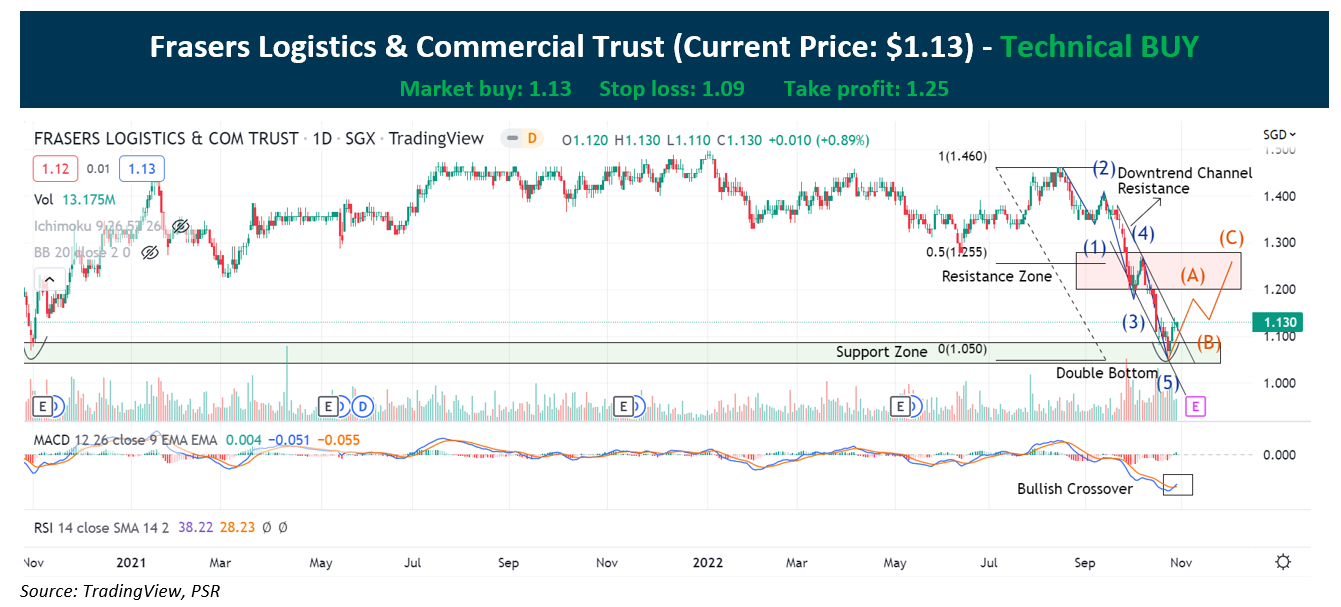This screenshot has height=607, width=1341.
Task: Open the May 2021 earnings E marker
Action: (327, 406)
